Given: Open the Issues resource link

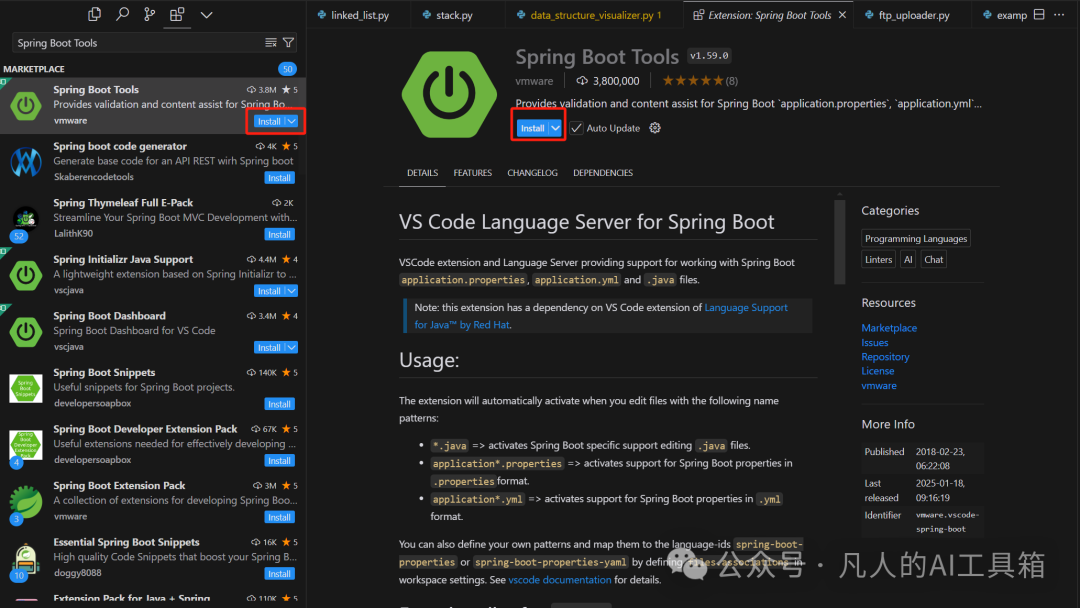Looking at the screenshot, I should coord(874,343).
